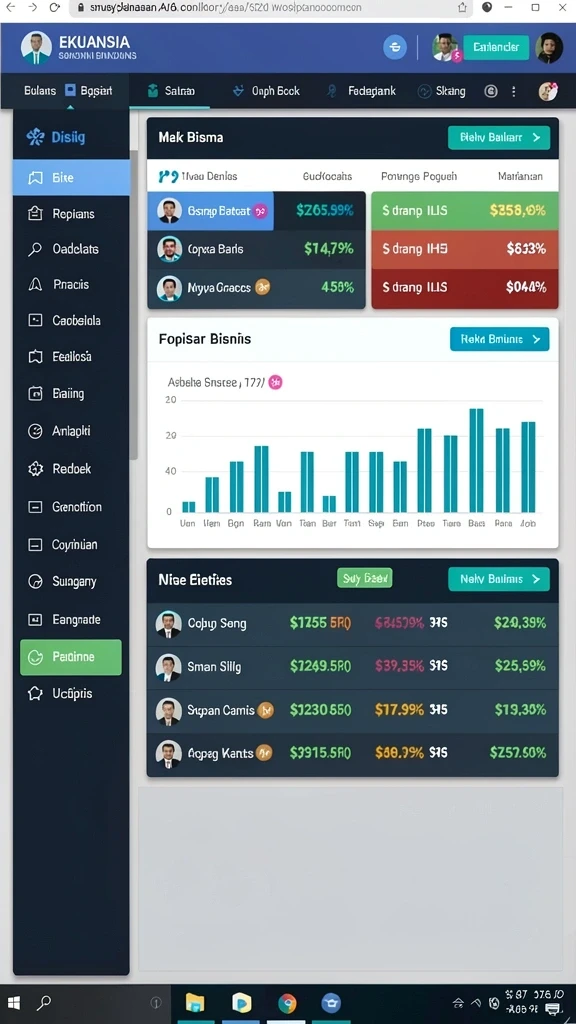Click the round blue icon in header

[394, 47]
